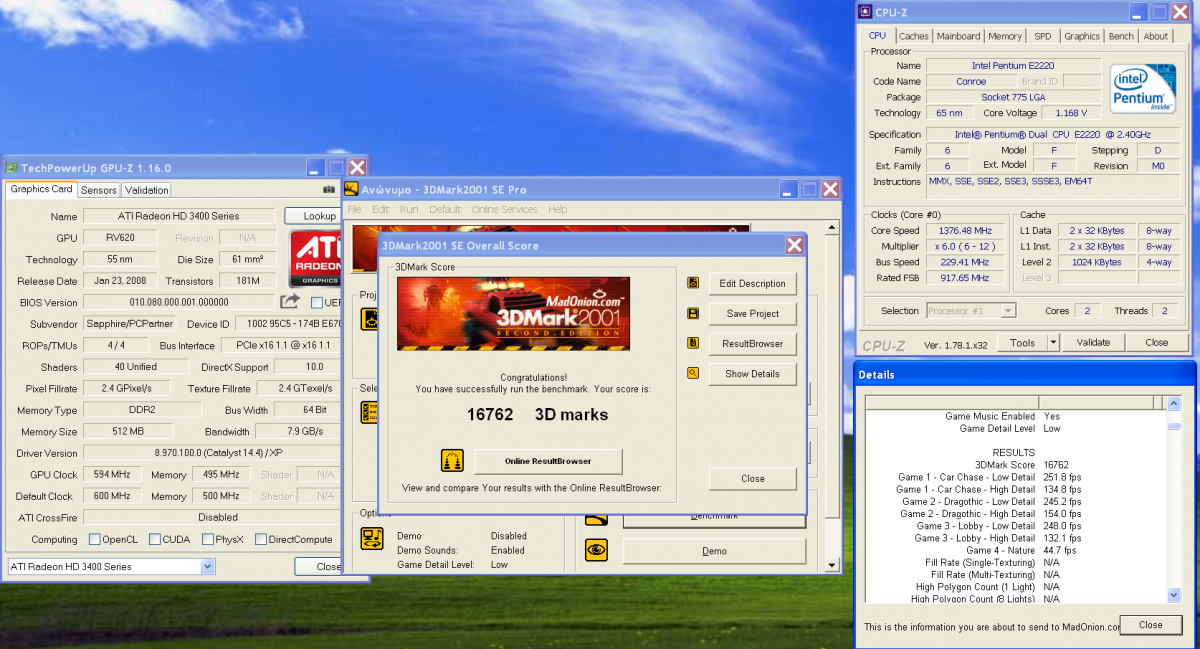This screenshot has height=649, width=1200.
Task: Click the Edit Description button
Action: pyautogui.click(x=752, y=283)
